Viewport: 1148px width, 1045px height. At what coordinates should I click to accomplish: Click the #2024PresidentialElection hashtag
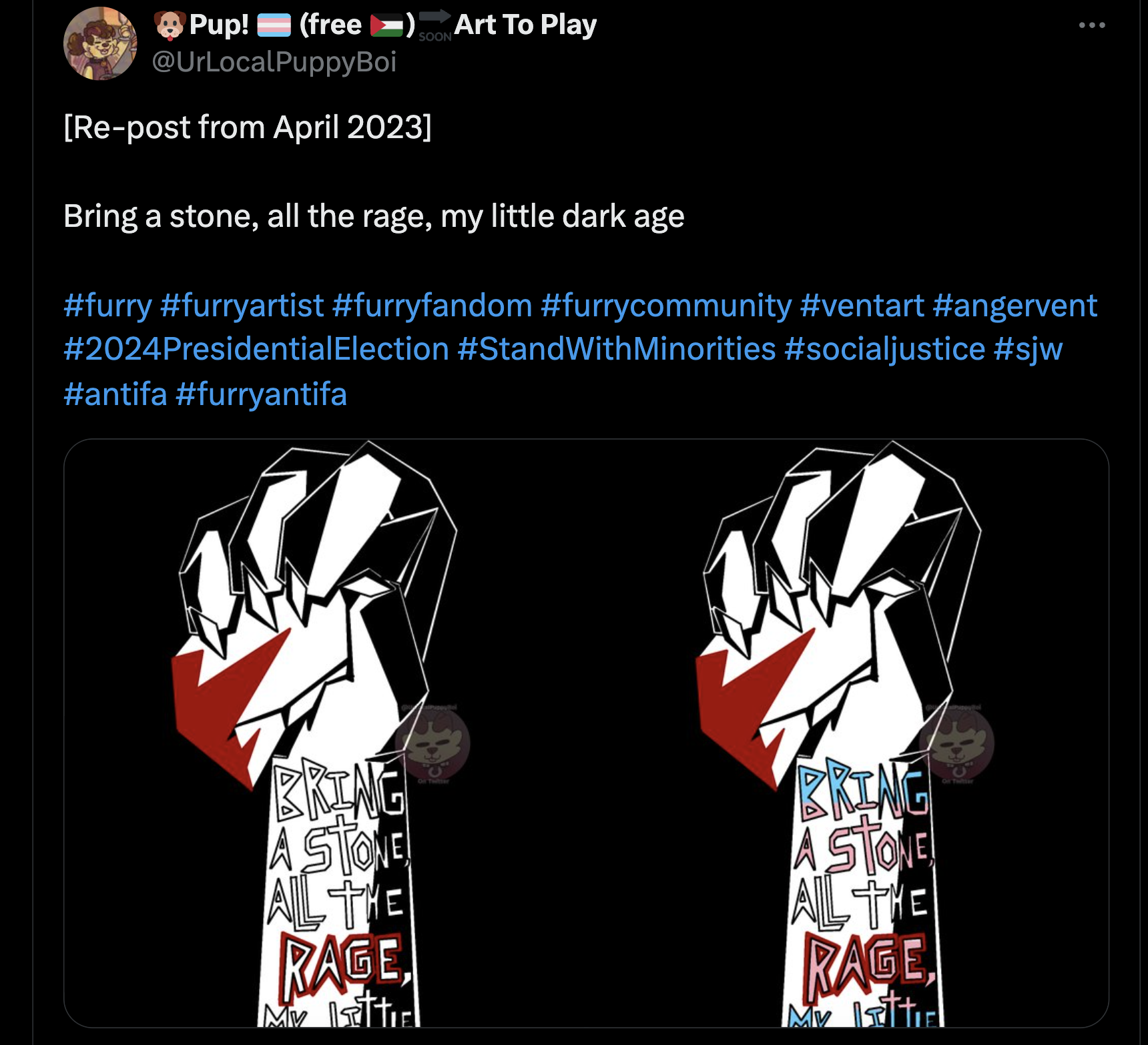[x=256, y=349]
